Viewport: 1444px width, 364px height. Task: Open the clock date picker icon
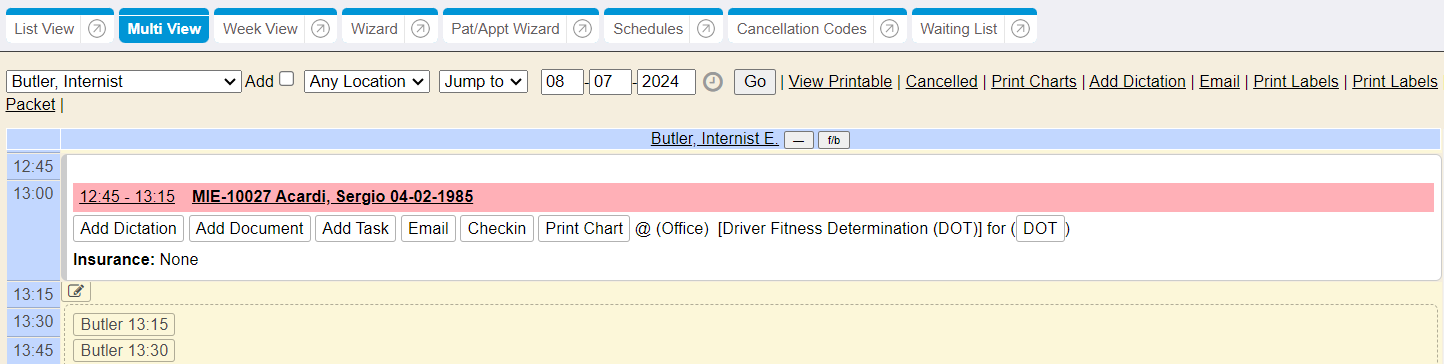click(712, 82)
